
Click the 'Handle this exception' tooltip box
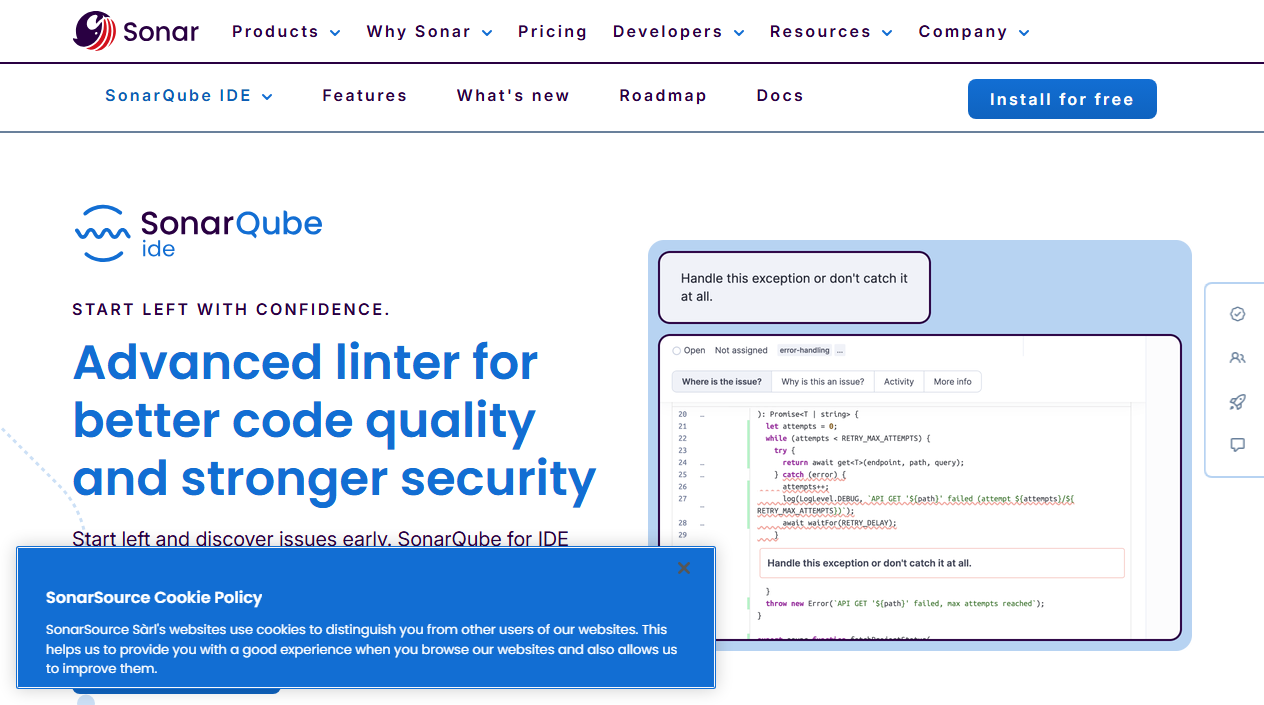click(794, 287)
